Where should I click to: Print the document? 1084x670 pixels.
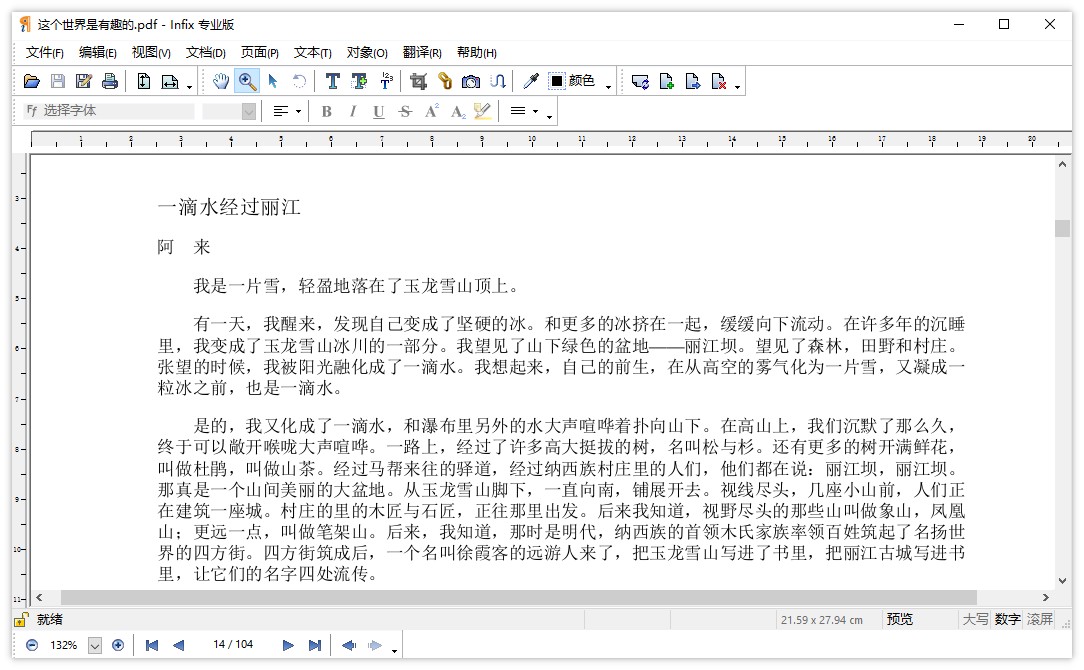pos(108,81)
